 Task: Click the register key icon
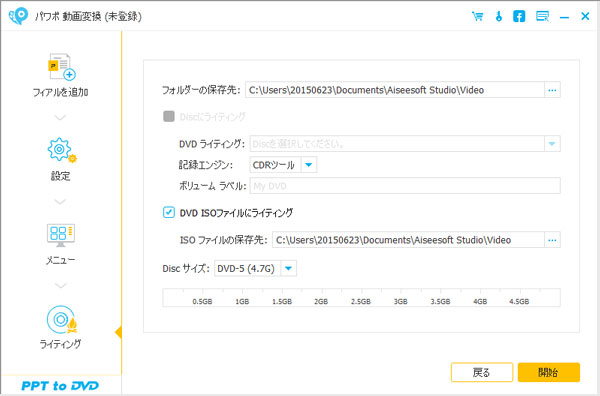[499, 16]
